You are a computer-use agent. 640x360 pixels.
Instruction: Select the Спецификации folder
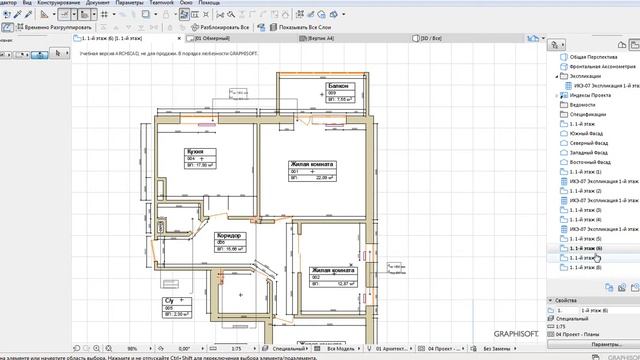[588, 115]
